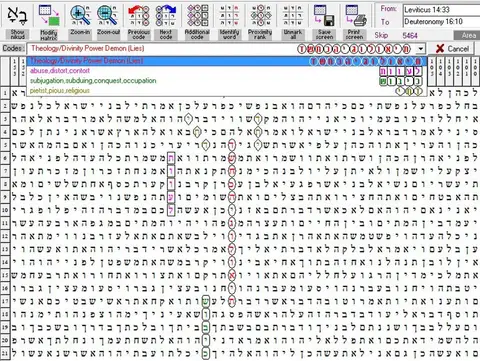This screenshot has height=361, width=480.
Task: Activate the Identify word tool
Action: pos(229,16)
